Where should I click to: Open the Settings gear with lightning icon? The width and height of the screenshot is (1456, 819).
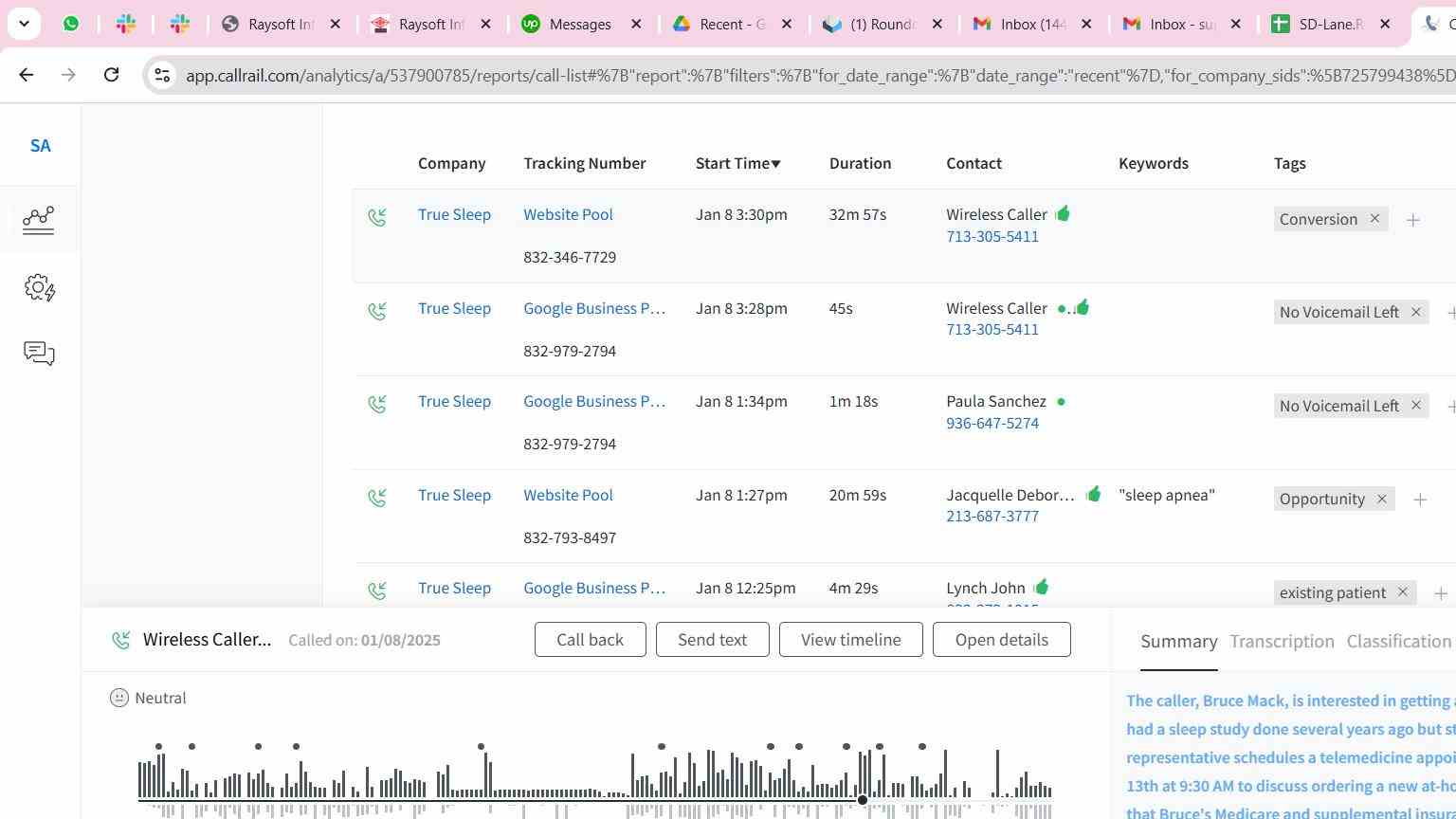coord(40,288)
